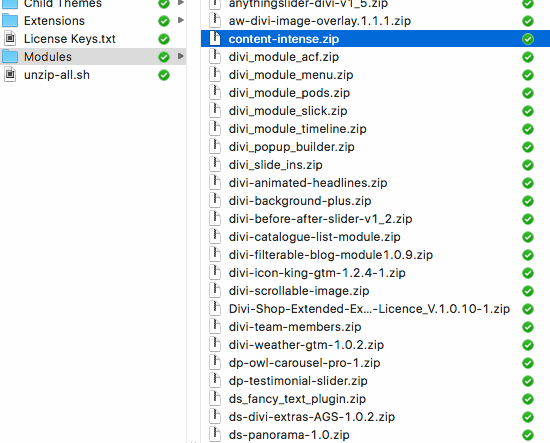Open the Modules folder row
Image resolution: width=550 pixels, height=443 pixels.
pos(93,56)
